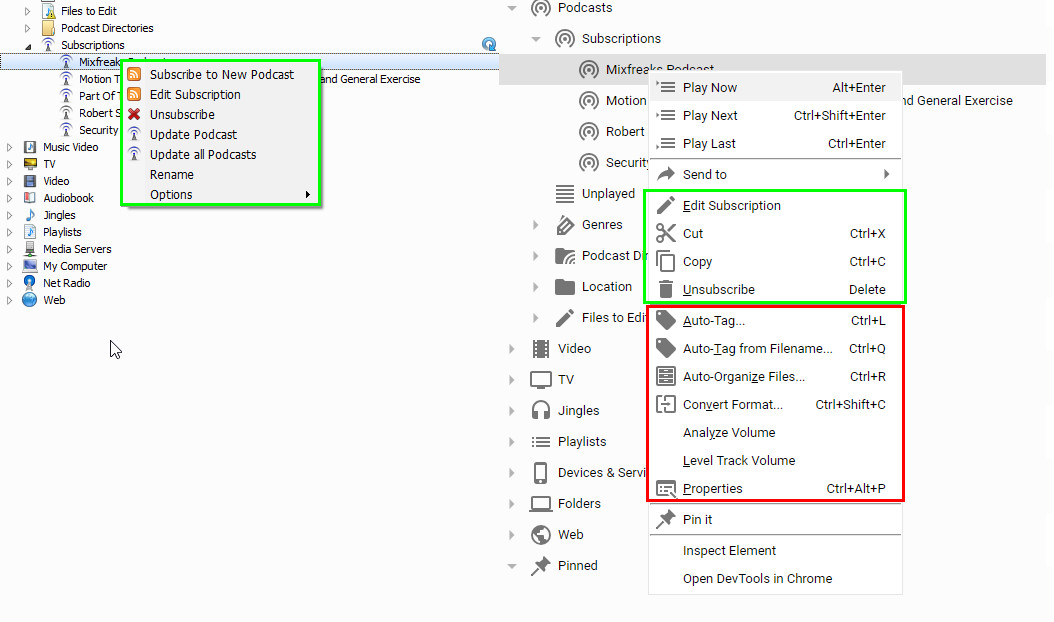Click the Convert Format icon

666,404
